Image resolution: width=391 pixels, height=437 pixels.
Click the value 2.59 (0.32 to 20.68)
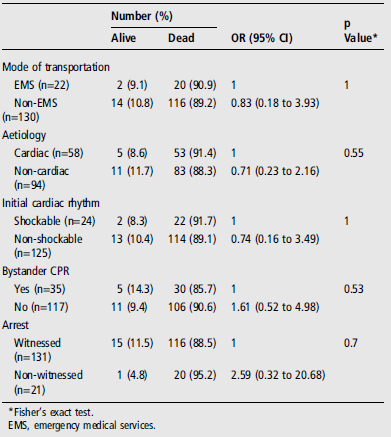click(x=278, y=375)
